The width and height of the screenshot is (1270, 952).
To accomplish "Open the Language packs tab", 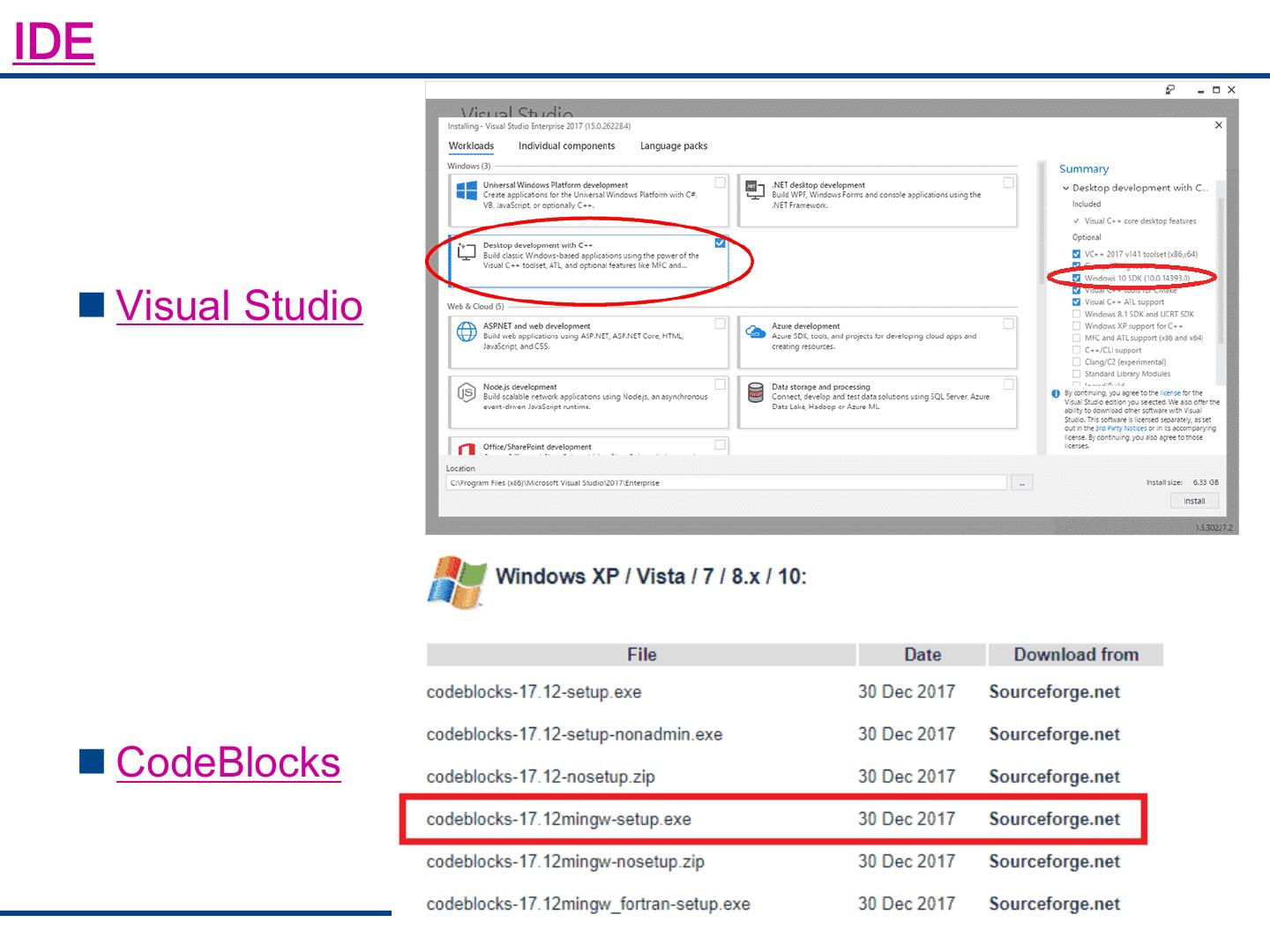I will pos(673,146).
